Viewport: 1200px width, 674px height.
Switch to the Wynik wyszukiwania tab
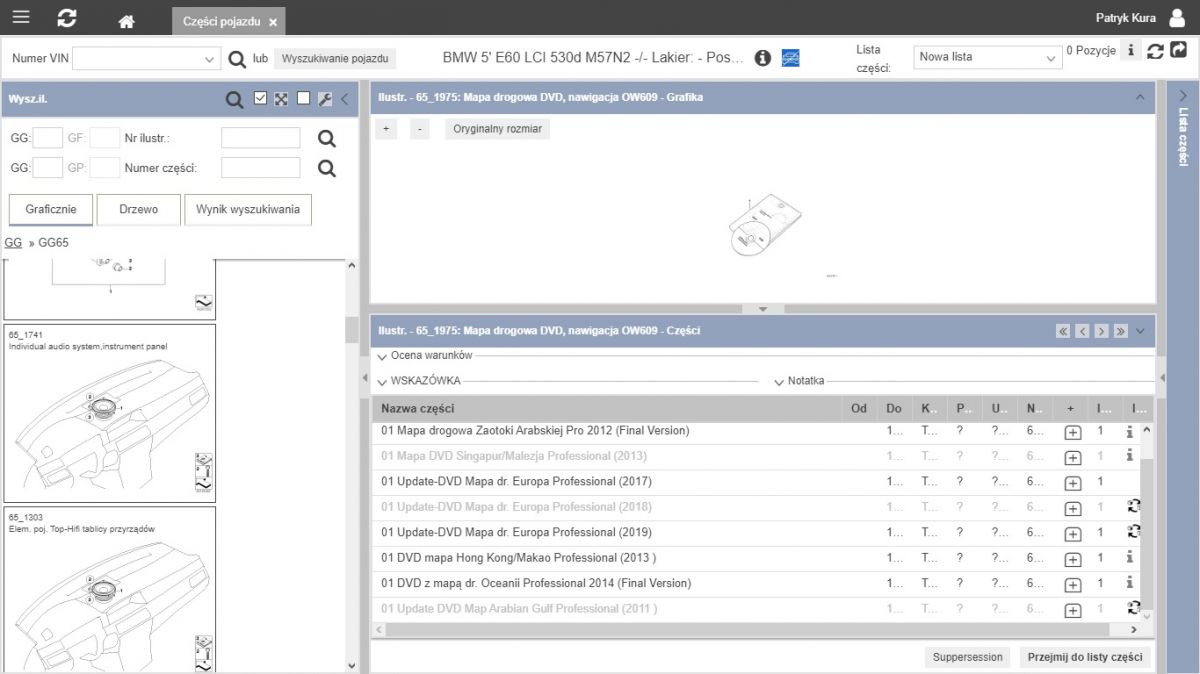[248, 210]
